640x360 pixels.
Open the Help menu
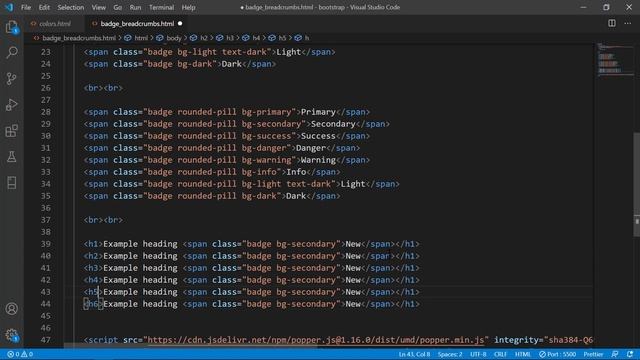tap(188, 7)
